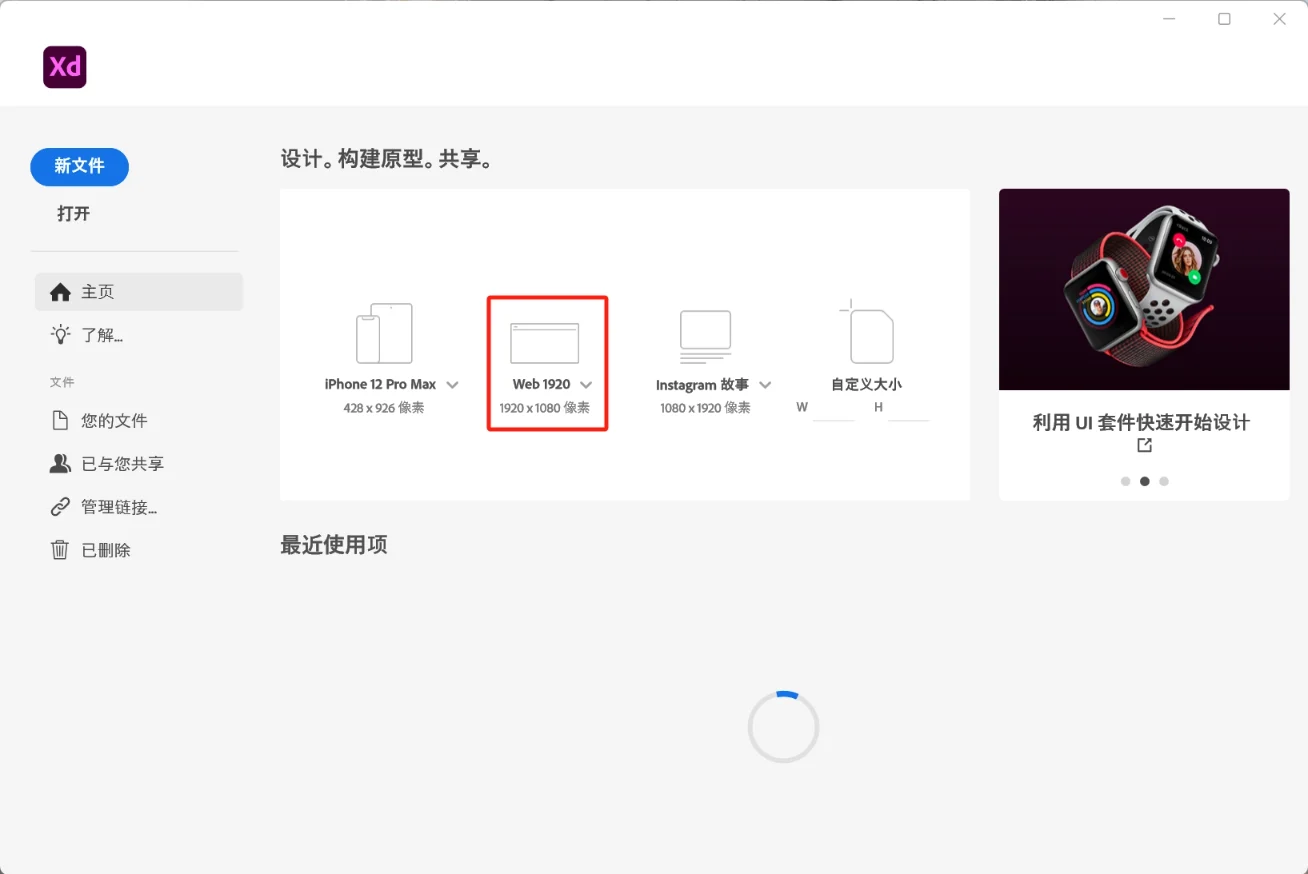The image size is (1308, 874).
Task: Click the 1920 x 1080 像素 label
Action: coord(545,408)
